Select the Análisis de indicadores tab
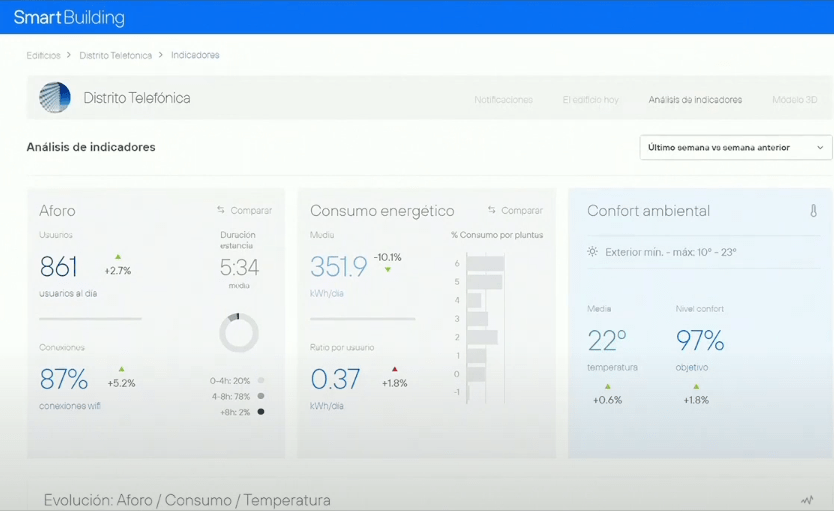The image size is (834, 511). 695,100
